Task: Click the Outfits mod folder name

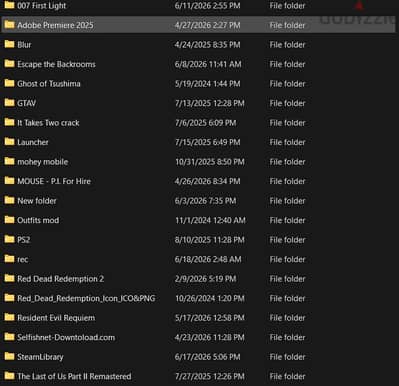Action: click(x=38, y=220)
